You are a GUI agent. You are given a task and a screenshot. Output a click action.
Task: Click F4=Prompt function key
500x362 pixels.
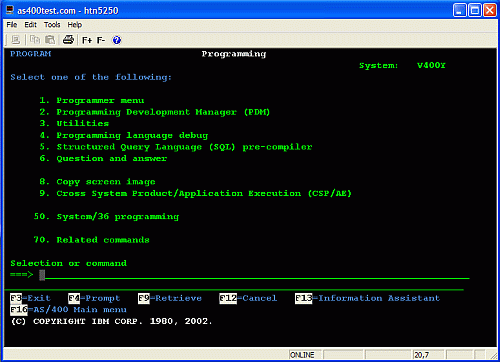tap(94, 298)
